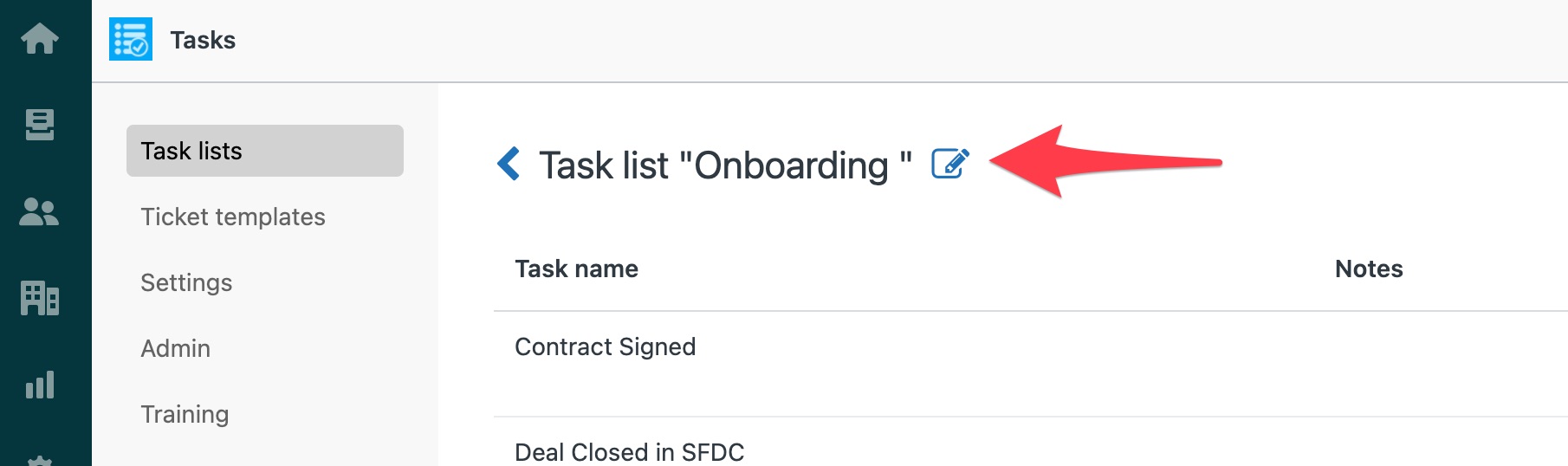Open the Customers people icon
The image size is (1568, 466).
click(x=40, y=212)
